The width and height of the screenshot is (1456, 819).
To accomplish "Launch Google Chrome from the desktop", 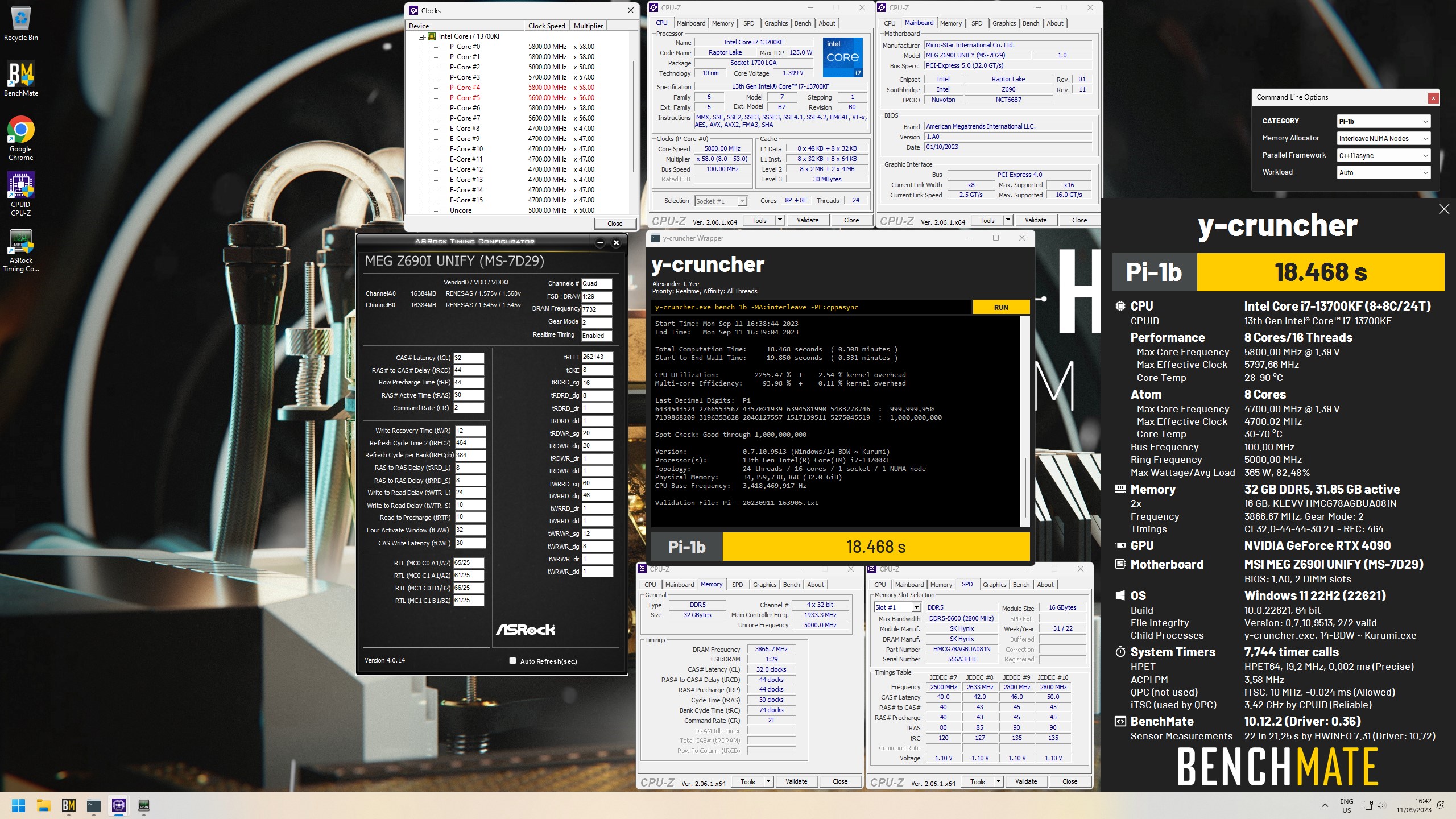I will (20, 138).
